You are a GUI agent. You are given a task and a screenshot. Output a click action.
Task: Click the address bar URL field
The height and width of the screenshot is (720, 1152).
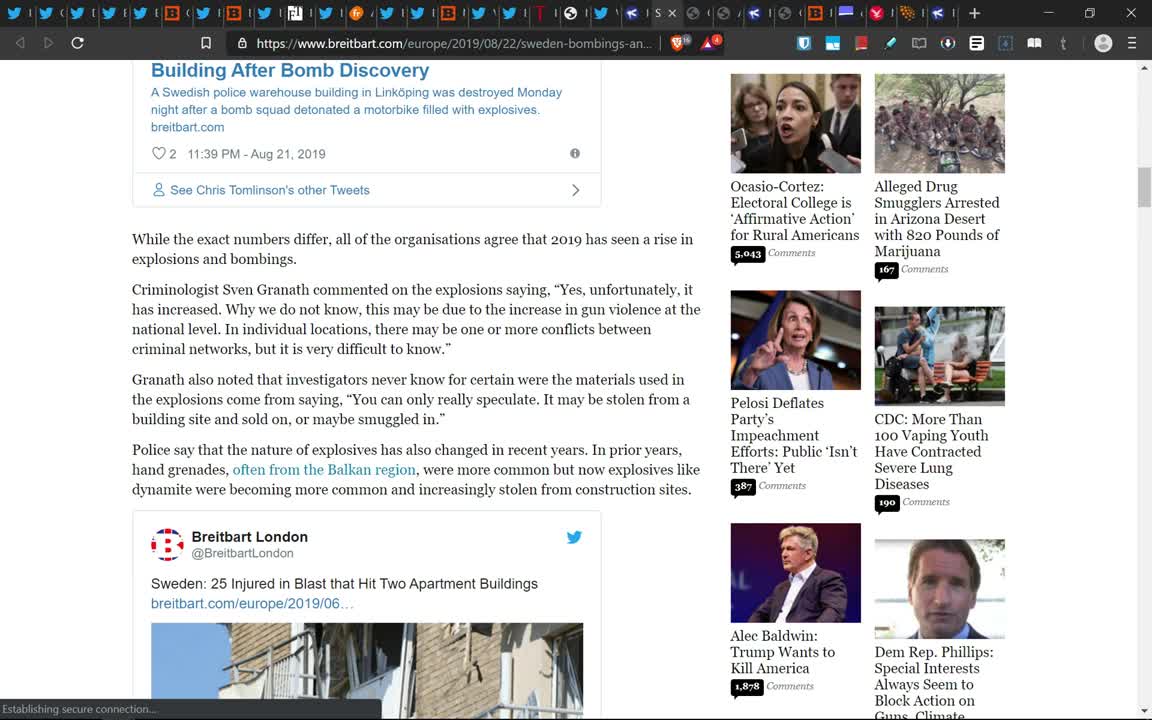point(453,43)
